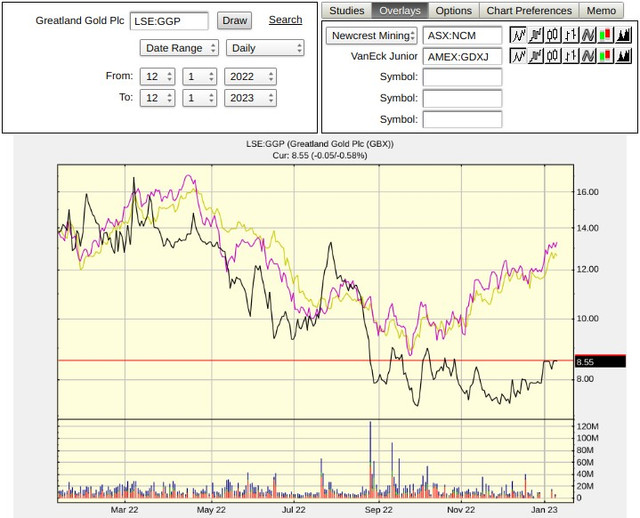Select OHLC bar style for ASX:NCM overlay

point(571,36)
